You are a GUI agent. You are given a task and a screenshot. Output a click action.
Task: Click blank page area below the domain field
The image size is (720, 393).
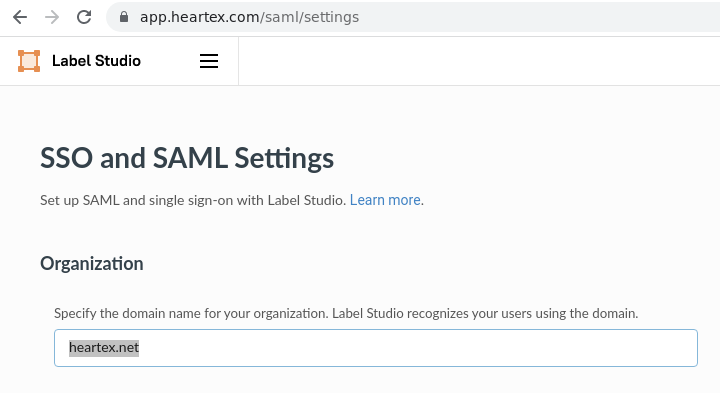pos(376,380)
